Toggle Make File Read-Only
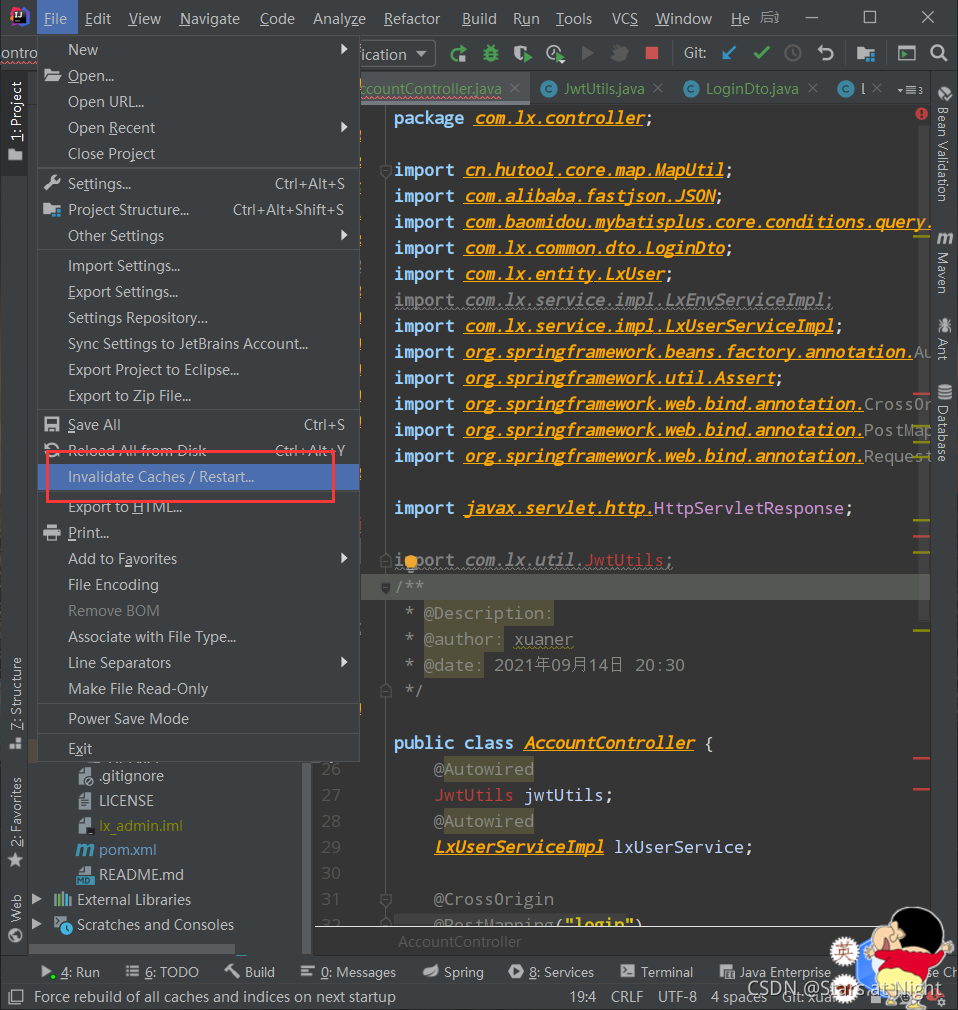The image size is (958, 1010). (x=198, y=689)
